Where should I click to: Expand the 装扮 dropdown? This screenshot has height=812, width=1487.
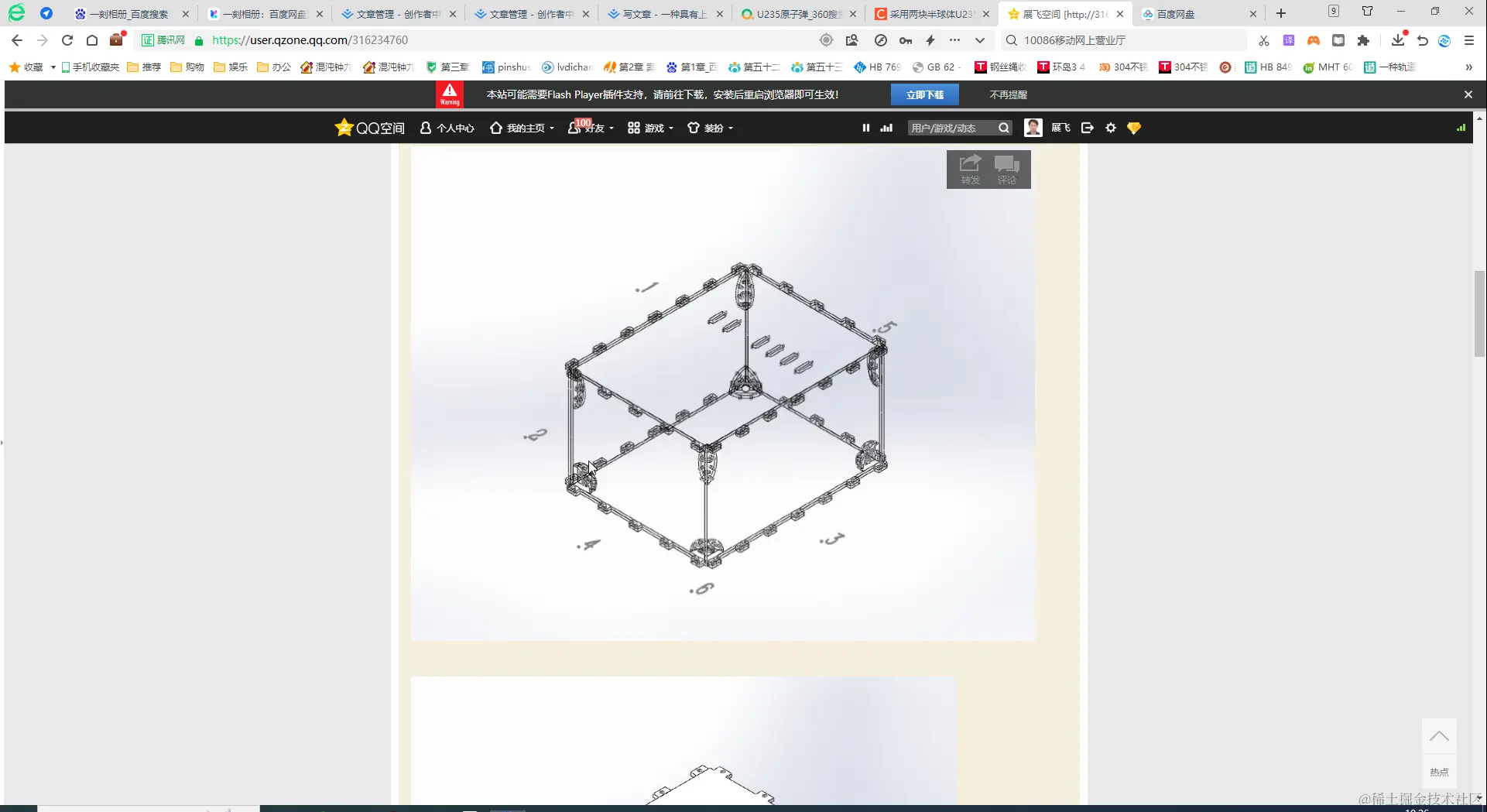[710, 128]
